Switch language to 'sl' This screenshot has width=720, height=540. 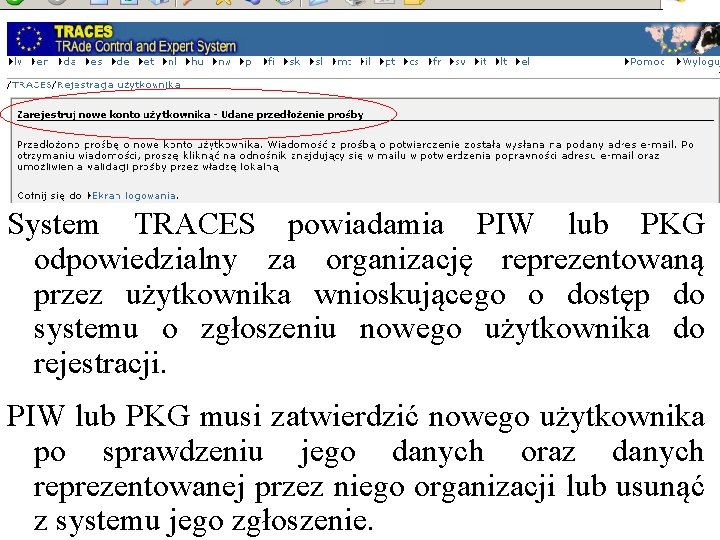(316, 62)
